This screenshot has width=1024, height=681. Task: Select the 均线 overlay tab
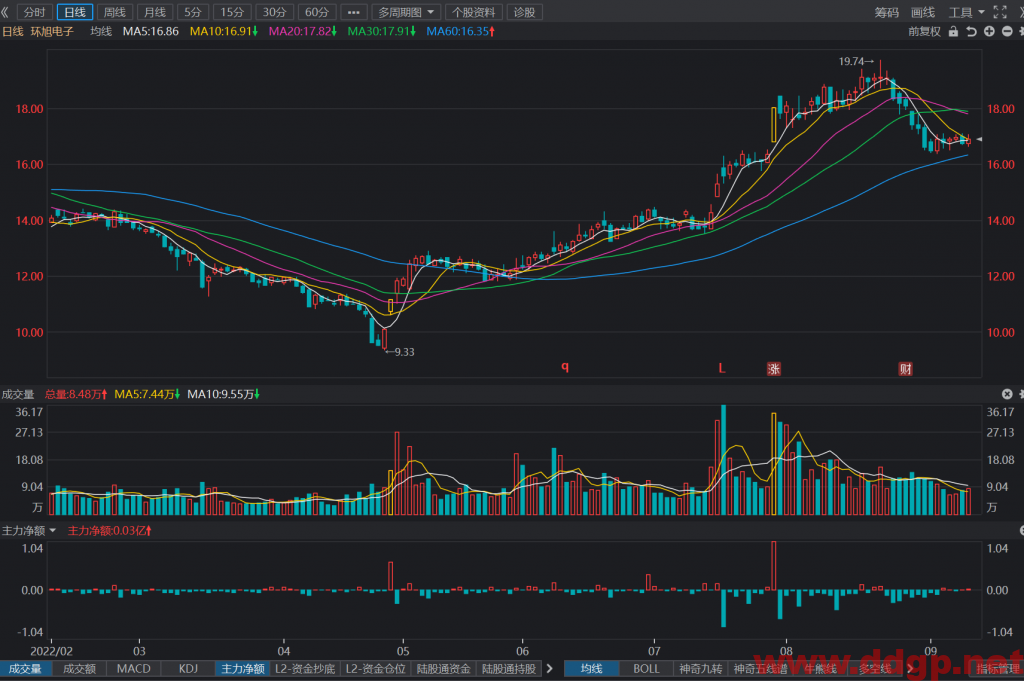click(591, 669)
